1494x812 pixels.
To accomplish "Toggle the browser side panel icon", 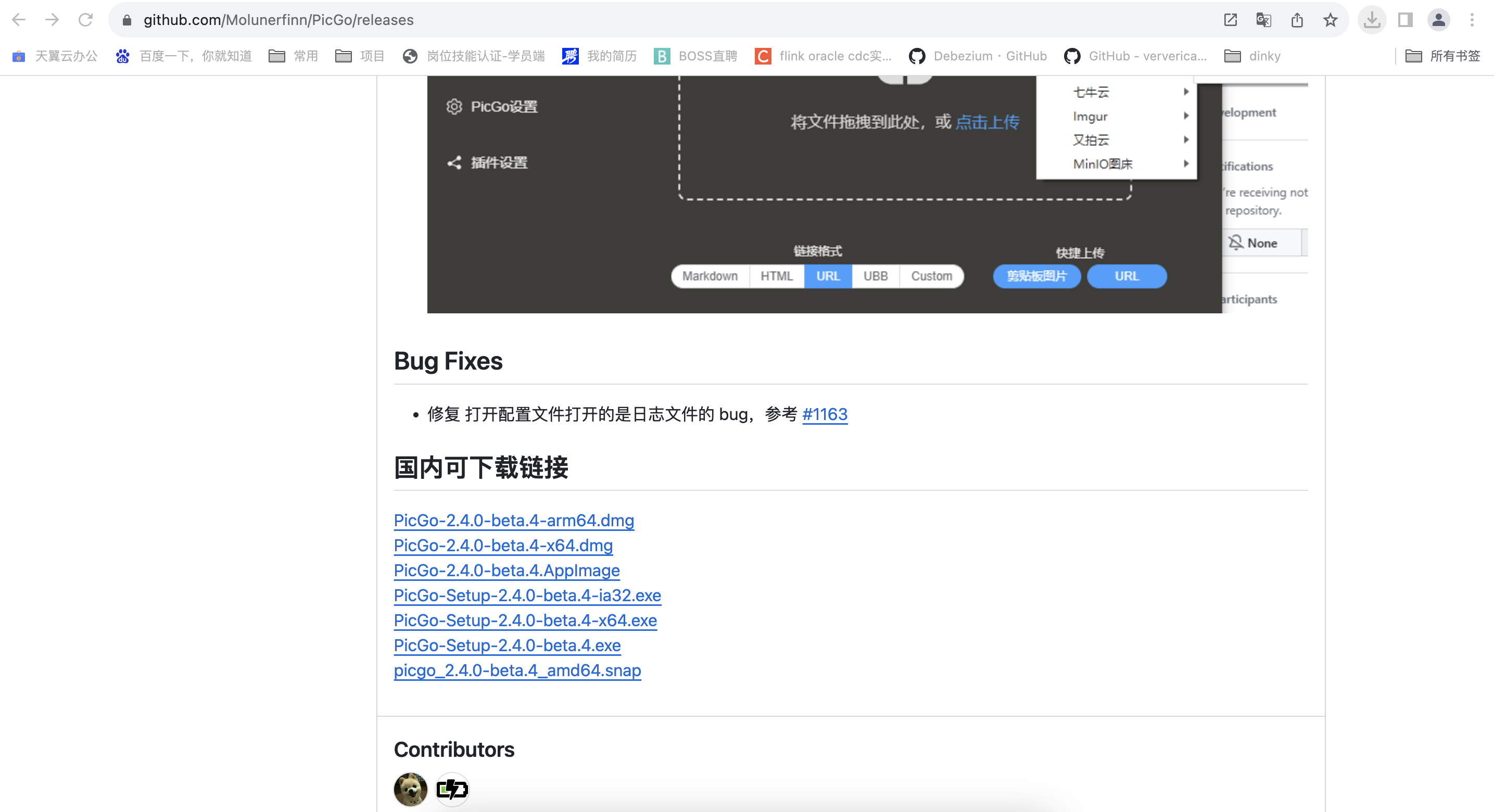I will pos(1404,20).
